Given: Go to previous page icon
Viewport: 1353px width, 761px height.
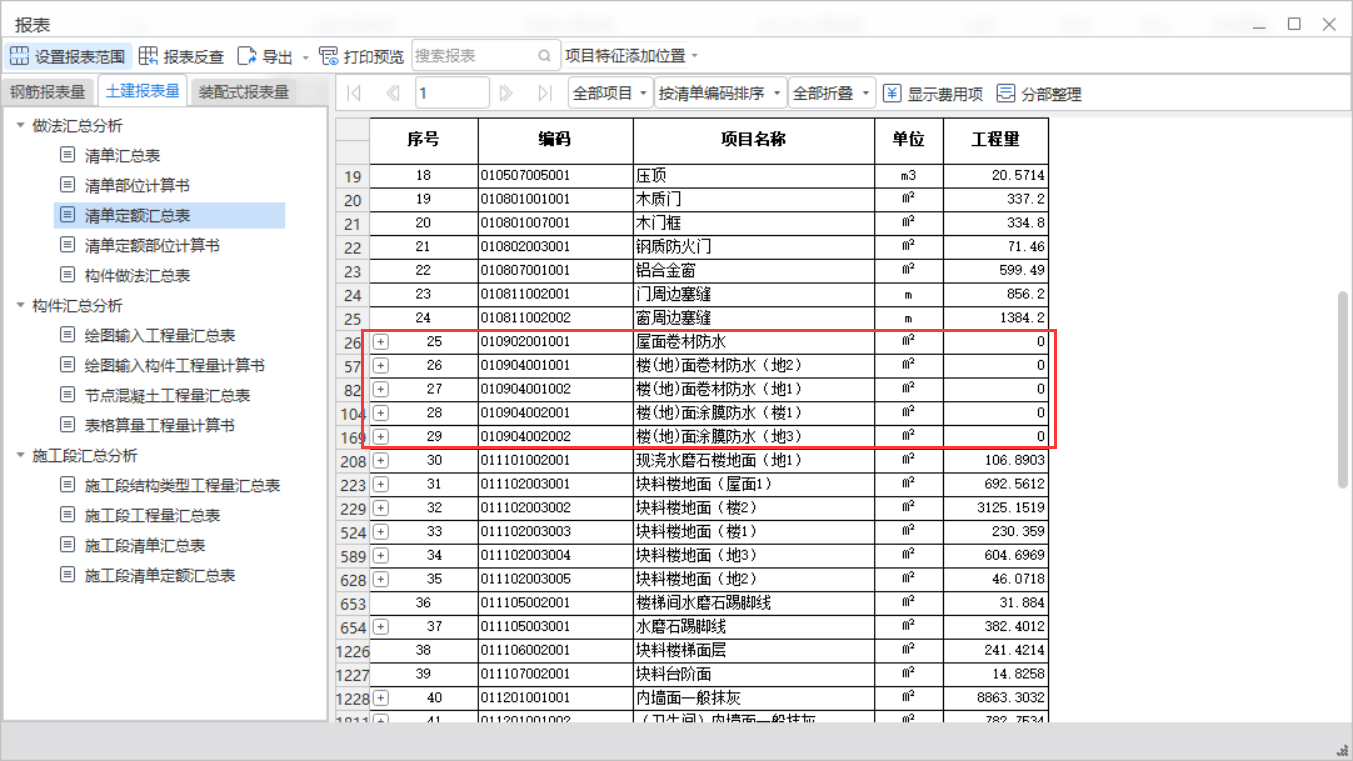Looking at the screenshot, I should pyautogui.click(x=393, y=93).
